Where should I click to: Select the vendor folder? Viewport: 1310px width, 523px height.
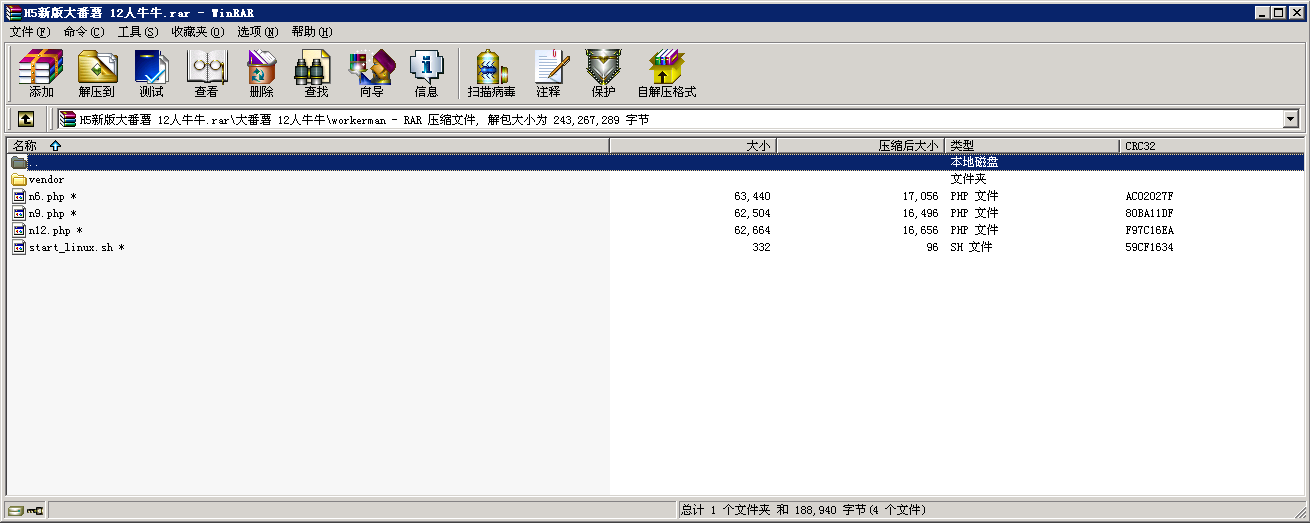point(46,180)
